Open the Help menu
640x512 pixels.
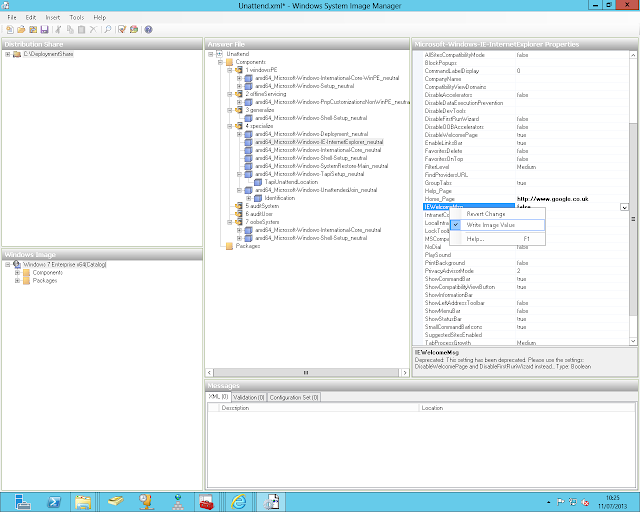coord(100,18)
